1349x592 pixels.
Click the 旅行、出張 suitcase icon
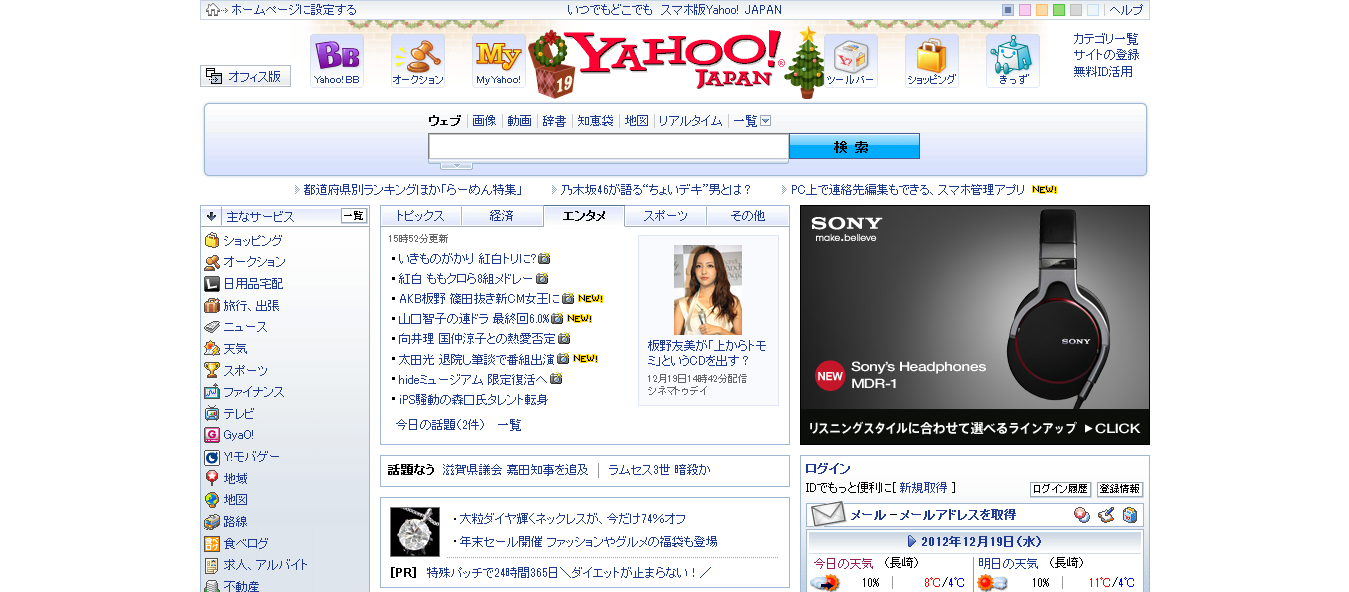pyautogui.click(x=212, y=305)
